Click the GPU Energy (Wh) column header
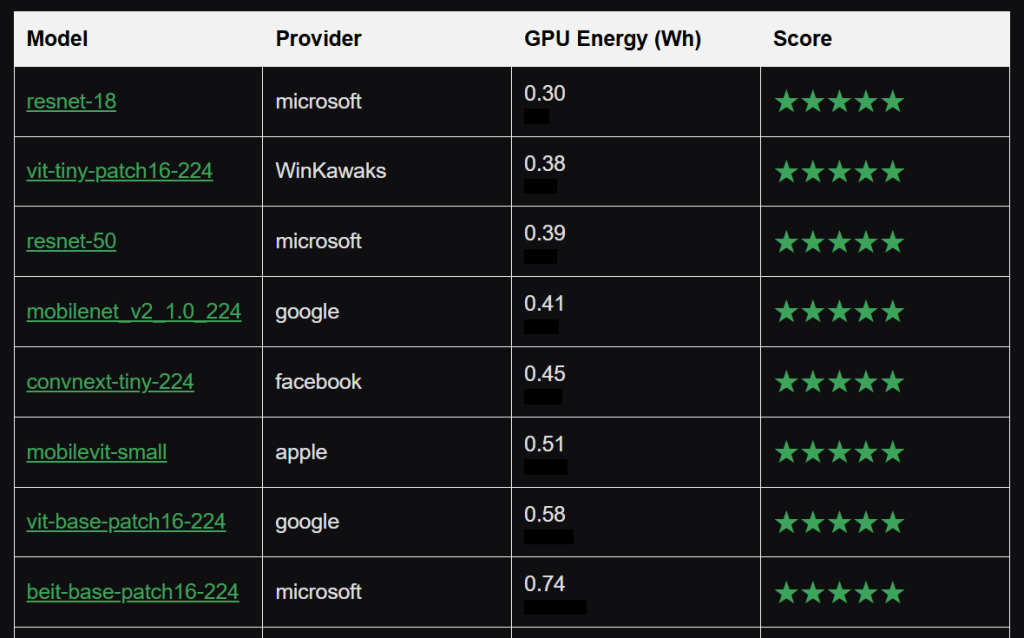 (612, 39)
